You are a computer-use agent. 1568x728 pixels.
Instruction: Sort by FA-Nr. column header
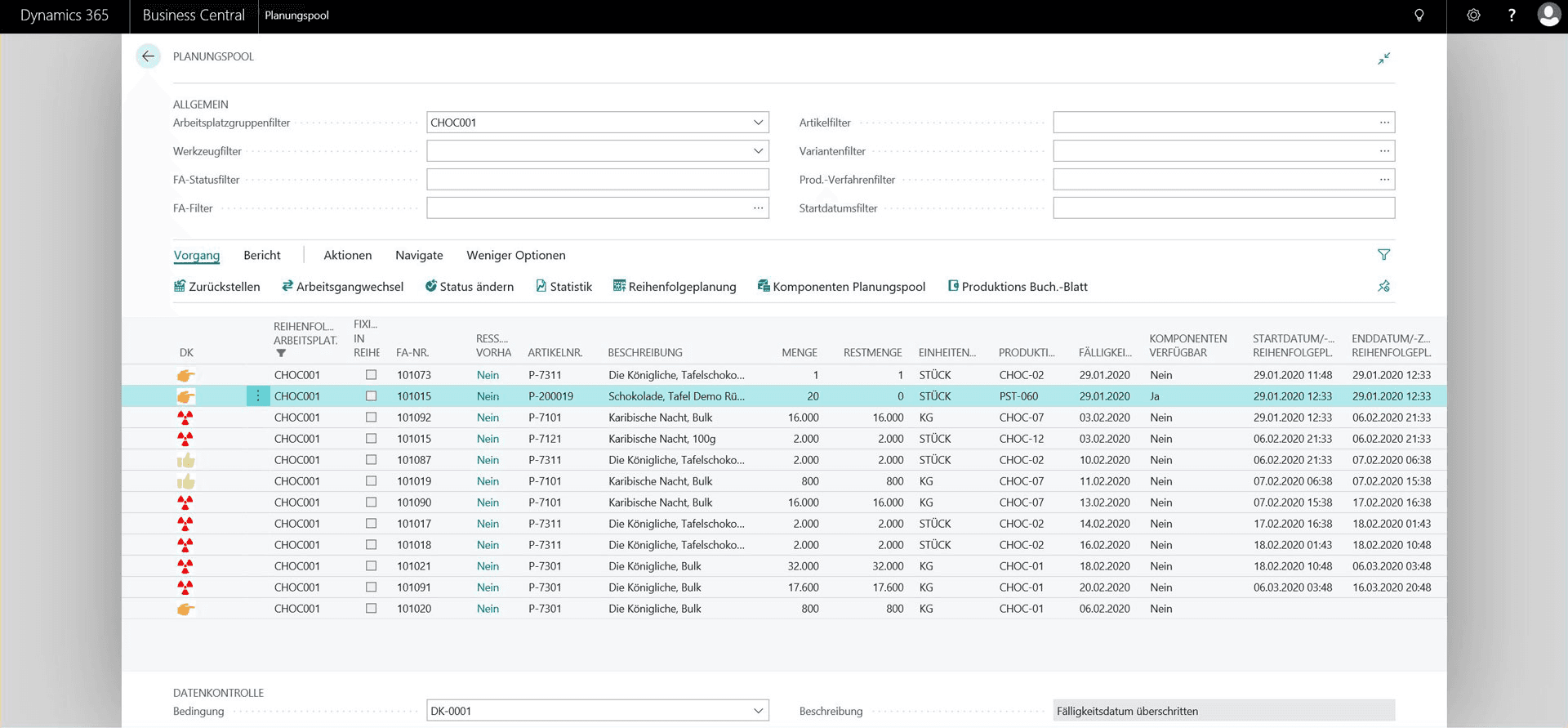(x=412, y=353)
